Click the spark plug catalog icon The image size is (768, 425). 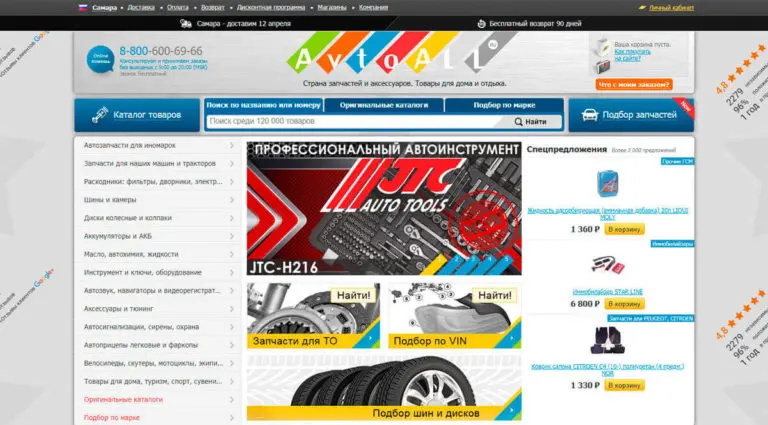click(x=100, y=115)
